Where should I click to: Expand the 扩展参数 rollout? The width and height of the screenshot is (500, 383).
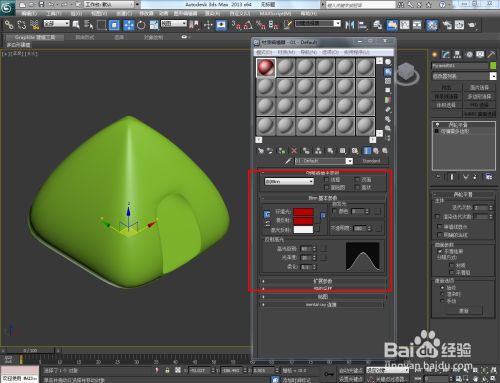[323, 281]
